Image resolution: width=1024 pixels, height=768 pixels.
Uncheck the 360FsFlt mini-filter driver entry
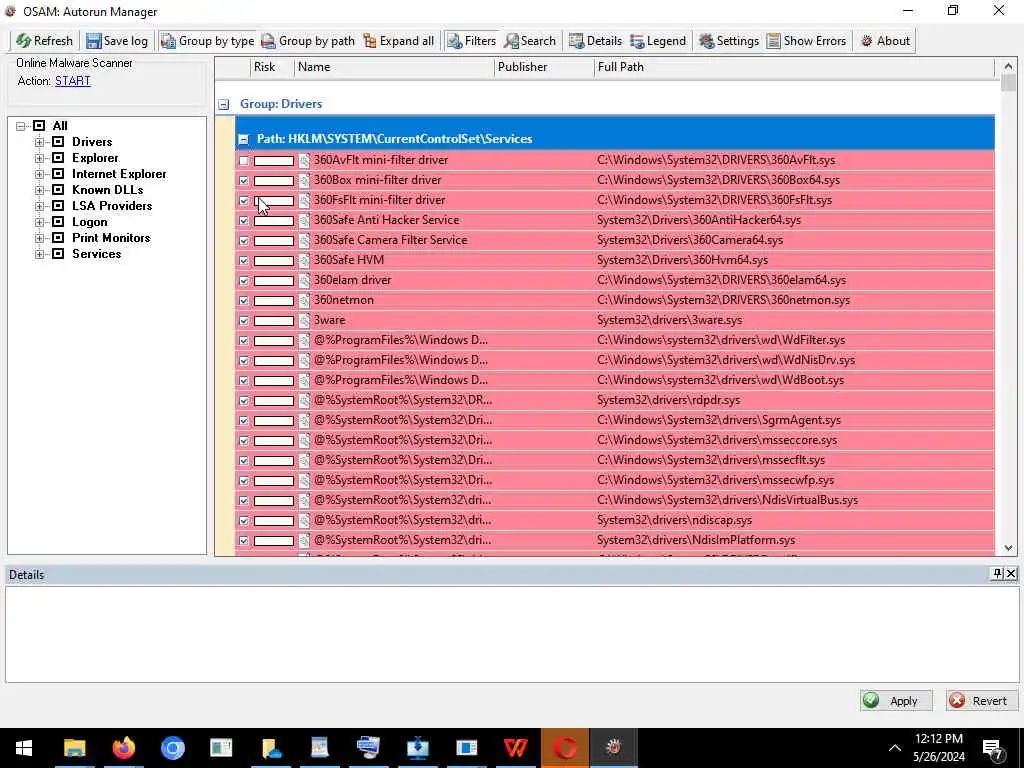(x=244, y=200)
